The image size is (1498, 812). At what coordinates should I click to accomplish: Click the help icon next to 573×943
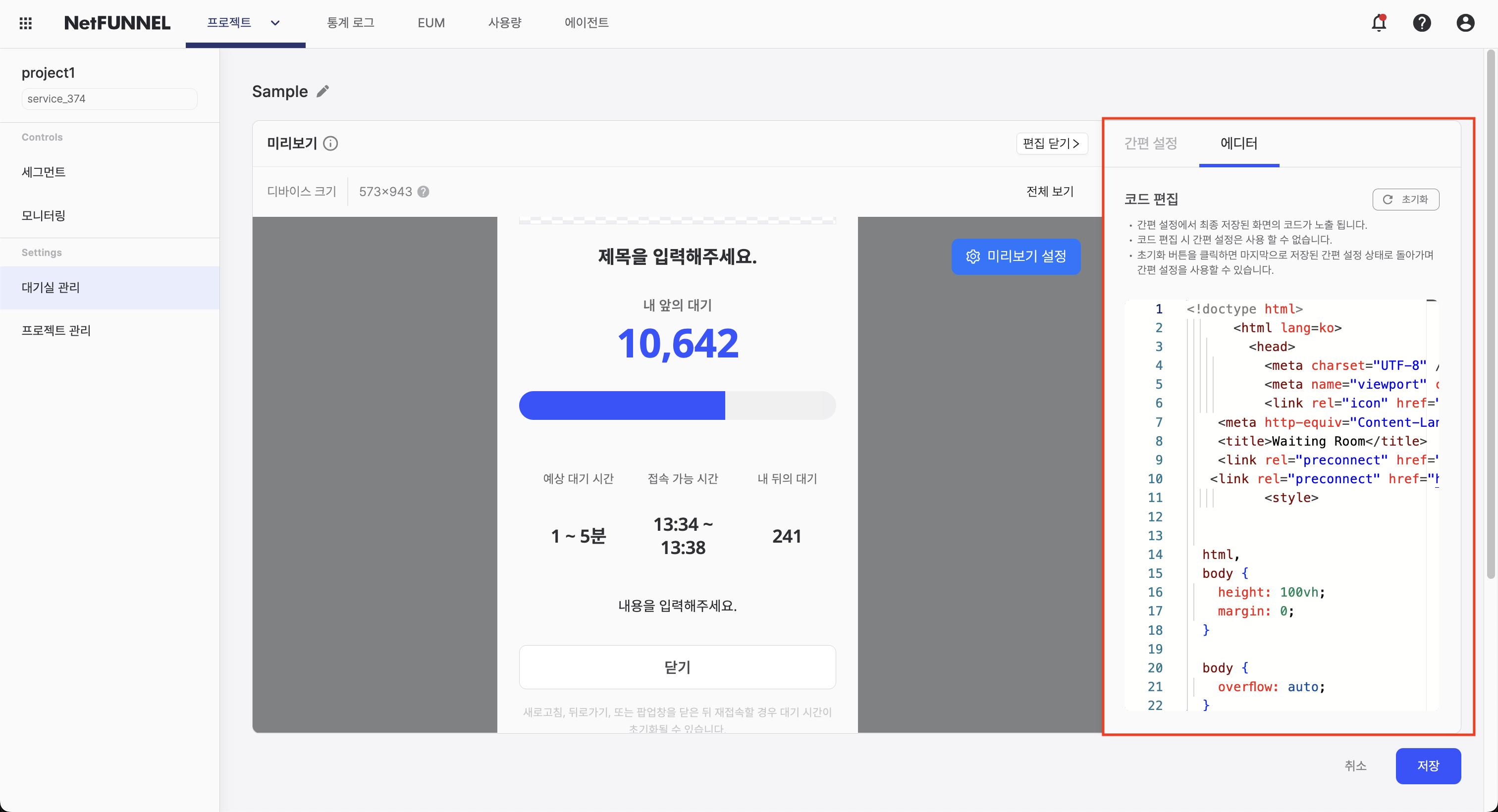pos(424,192)
